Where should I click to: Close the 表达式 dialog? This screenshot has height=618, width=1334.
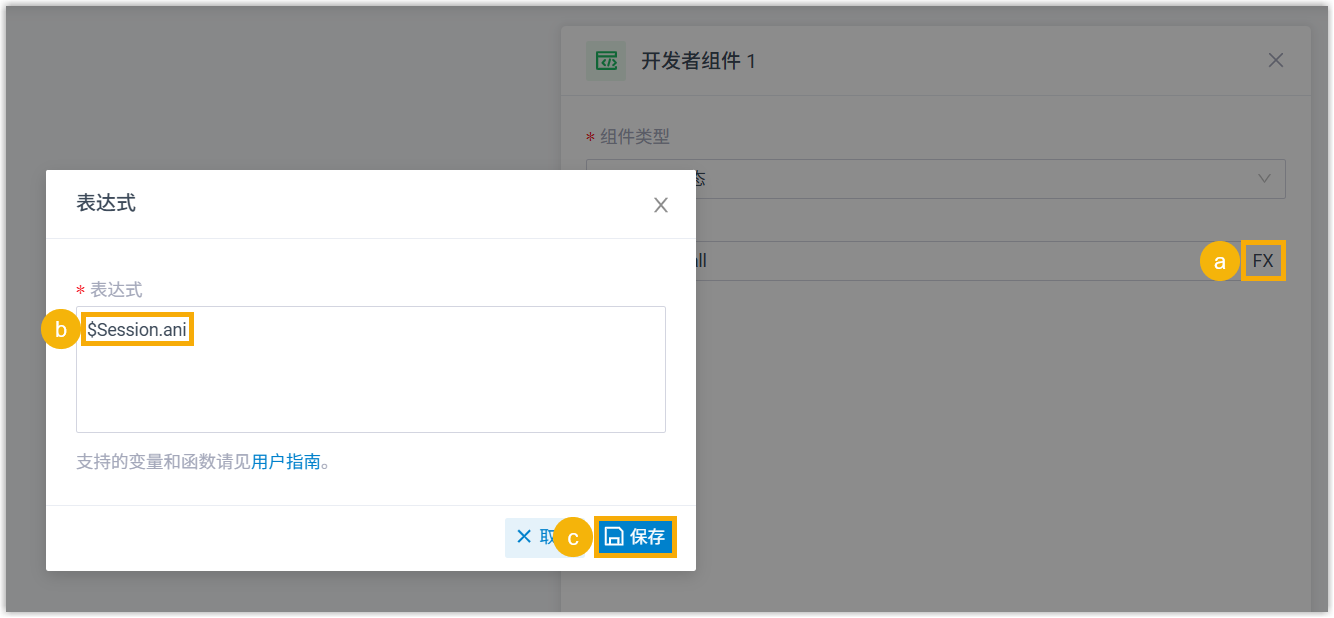click(660, 205)
